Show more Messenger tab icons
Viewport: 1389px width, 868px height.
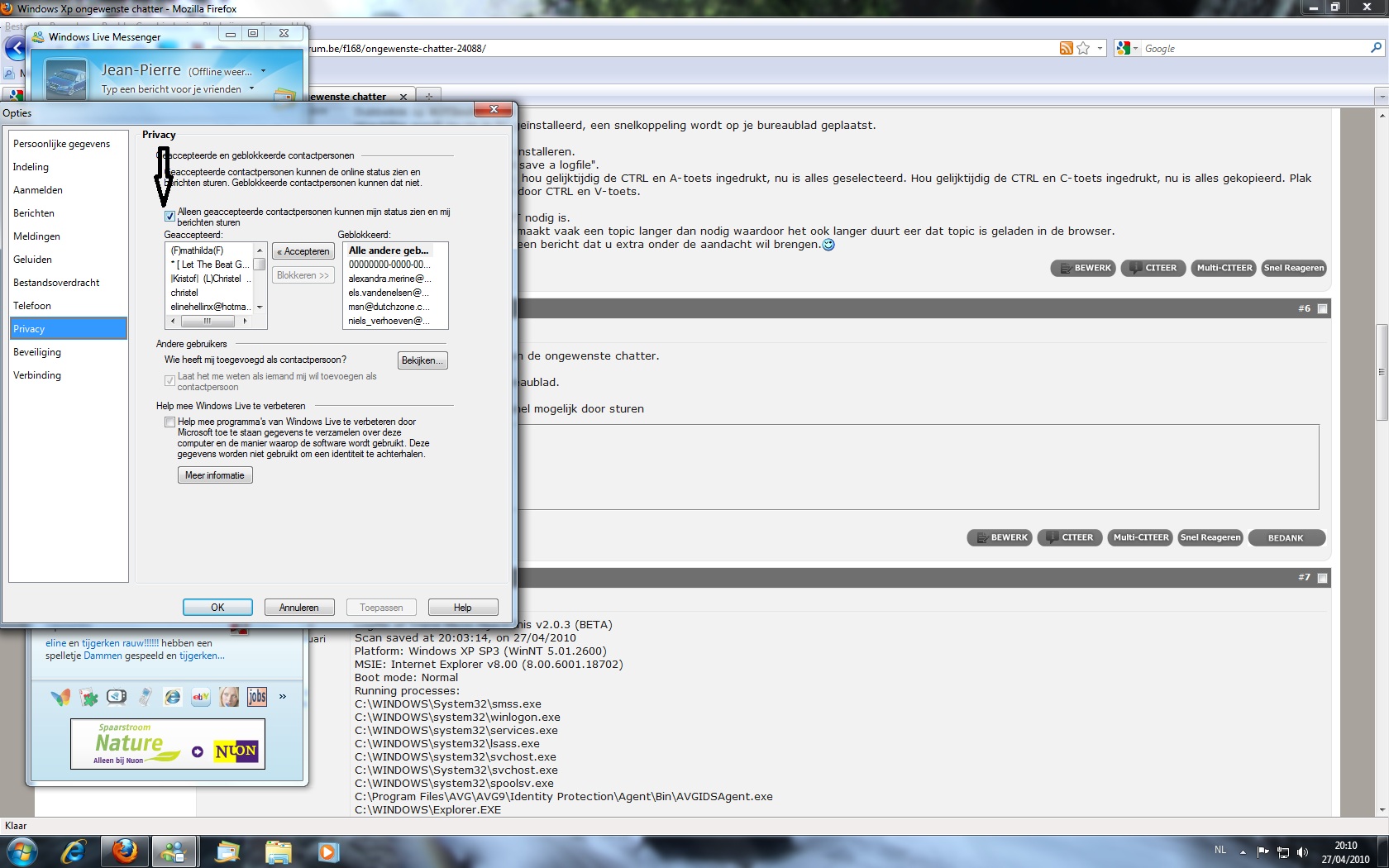click(283, 697)
